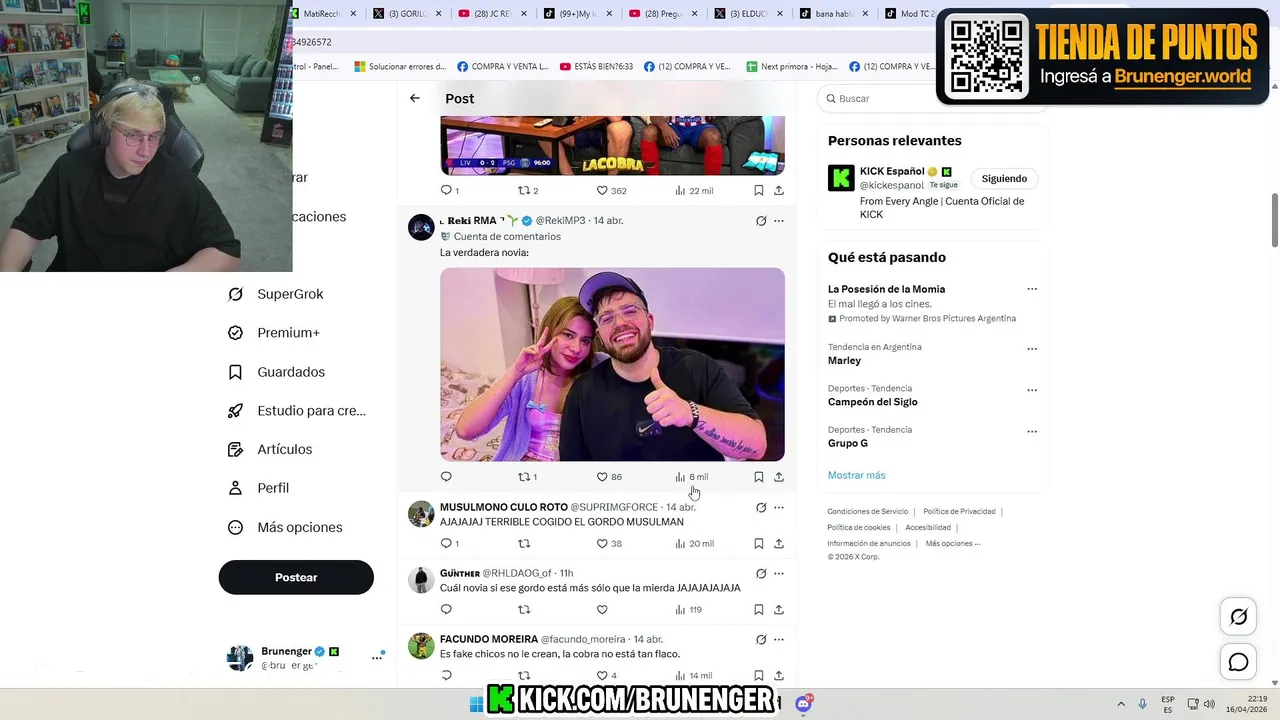View analytics of @RHLDAOG_of comment (119)
This screenshot has width=1280, height=720.
pyautogui.click(x=688, y=610)
